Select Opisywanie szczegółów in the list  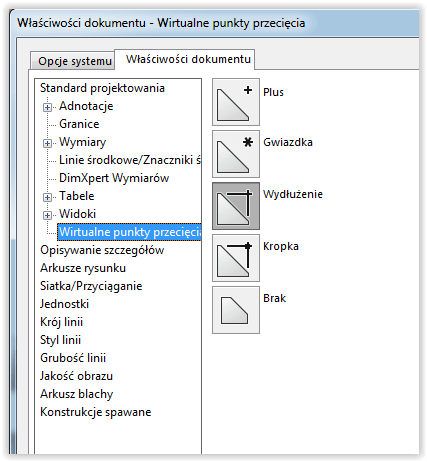click(x=102, y=250)
